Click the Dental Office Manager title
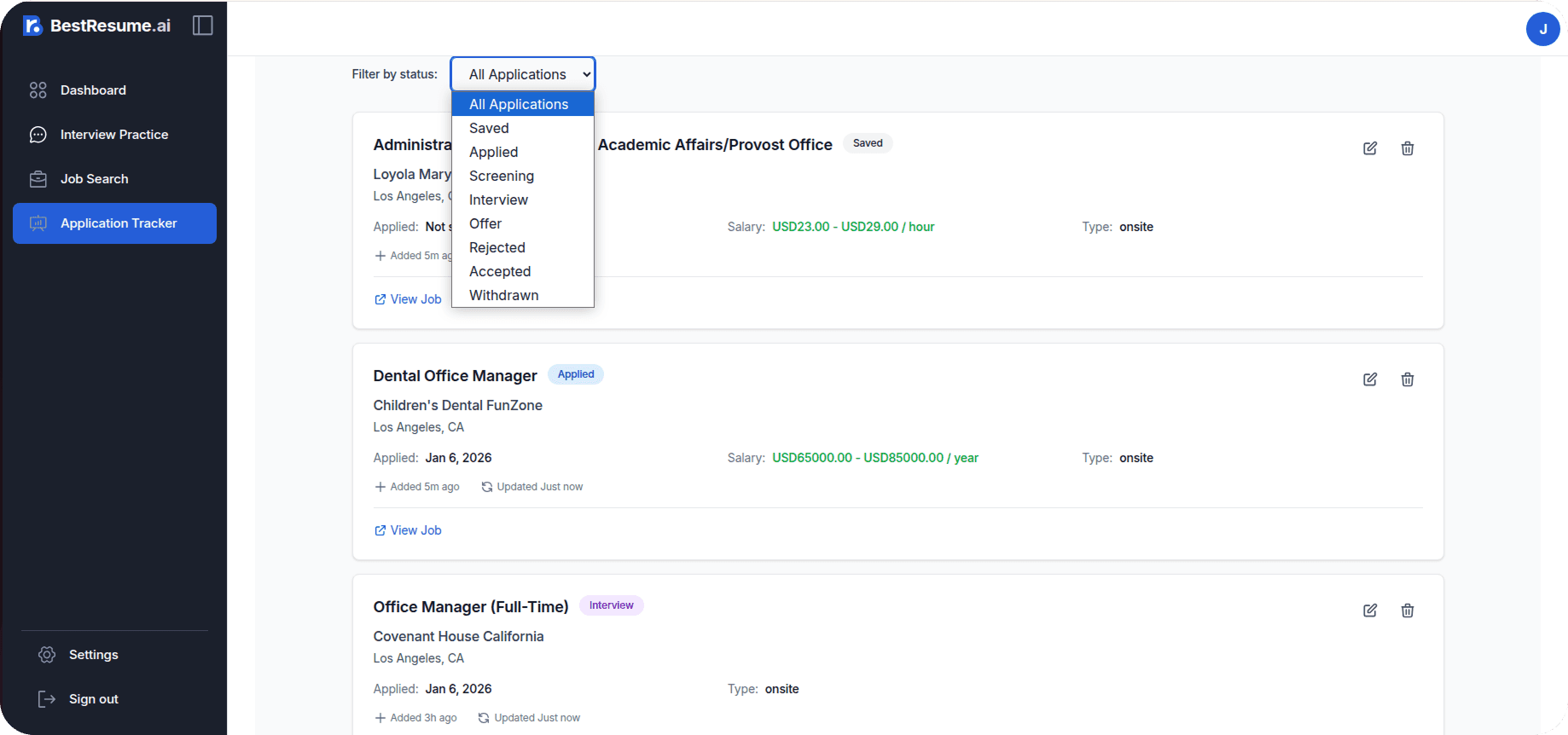This screenshot has height=735, width=1568. point(455,376)
